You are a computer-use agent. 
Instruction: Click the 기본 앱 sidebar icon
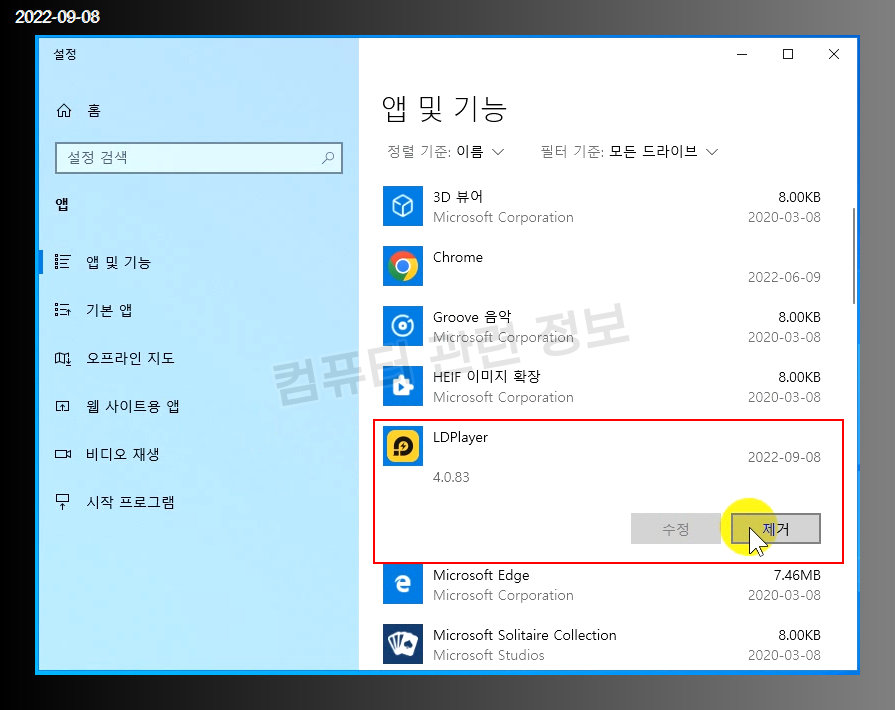pos(62,310)
